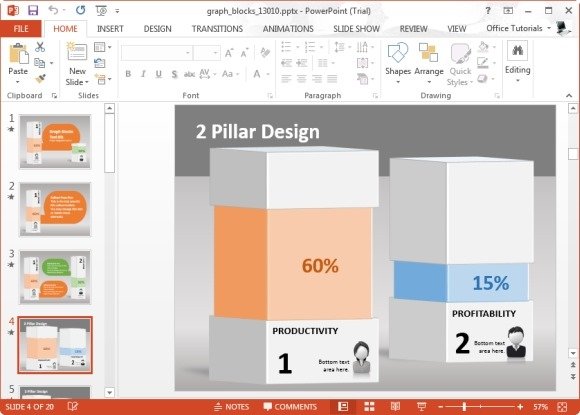The image size is (580, 415).
Task: Switch to Normal view in status bar
Action: (x=343, y=407)
